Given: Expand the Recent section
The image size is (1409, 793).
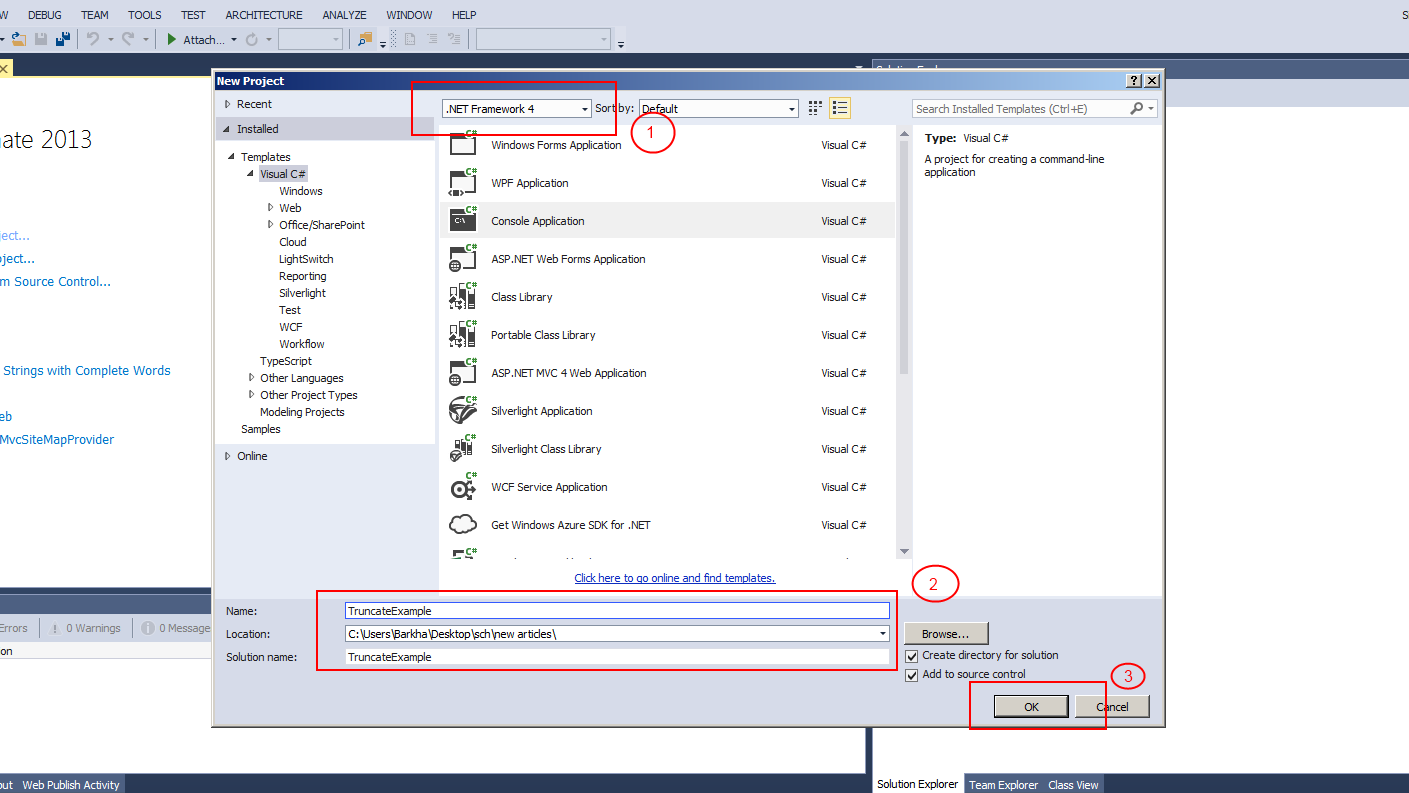Looking at the screenshot, I should pos(228,104).
